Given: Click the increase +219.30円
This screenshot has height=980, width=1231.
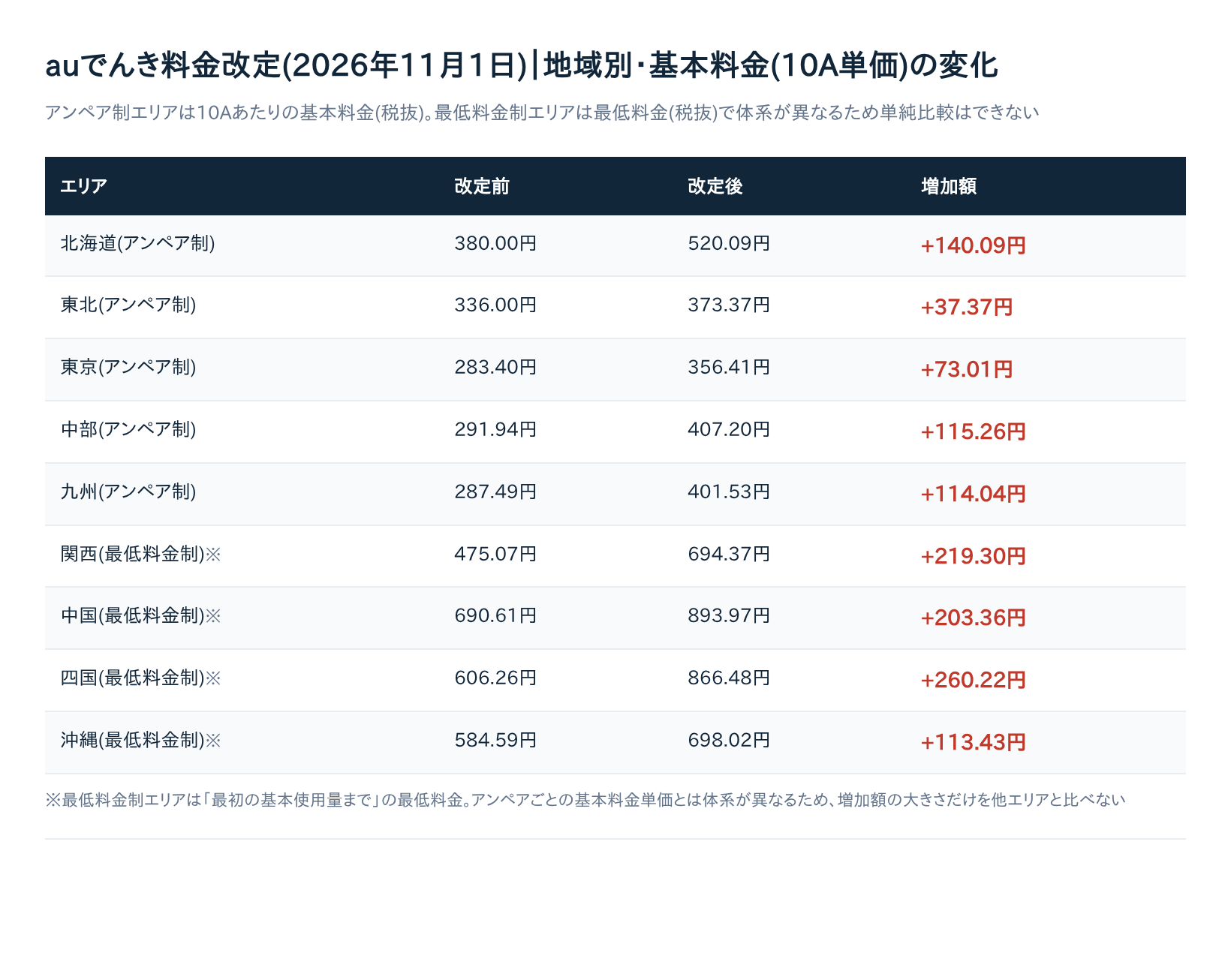Looking at the screenshot, I should 973,556.
